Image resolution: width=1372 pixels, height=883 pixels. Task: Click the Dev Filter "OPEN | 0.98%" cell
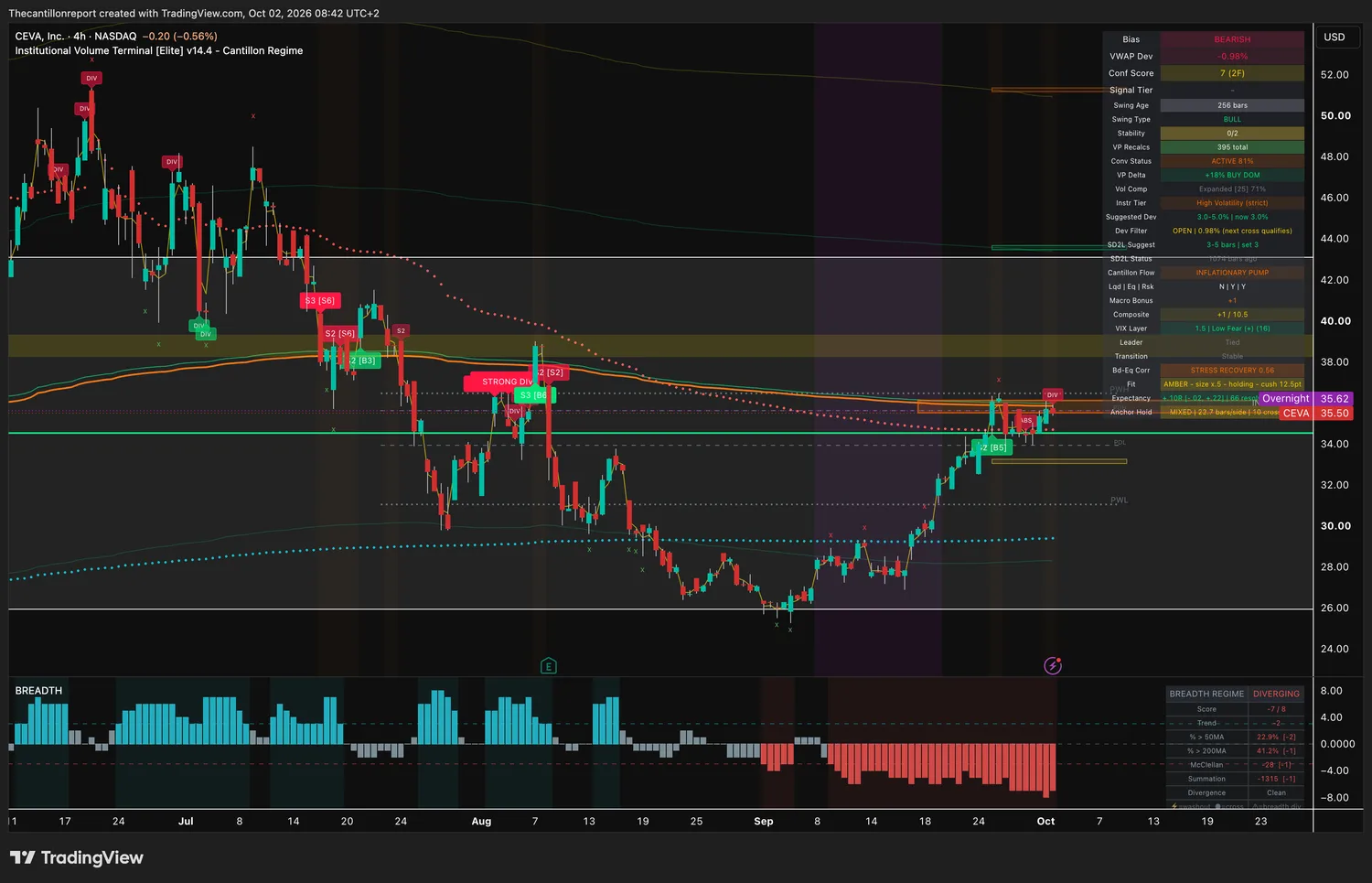point(1232,231)
